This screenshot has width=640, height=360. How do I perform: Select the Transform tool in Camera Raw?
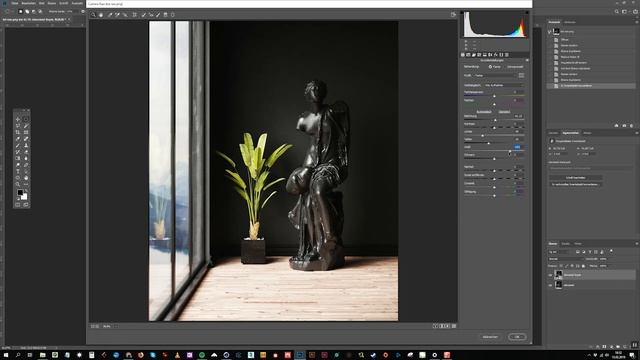135,15
